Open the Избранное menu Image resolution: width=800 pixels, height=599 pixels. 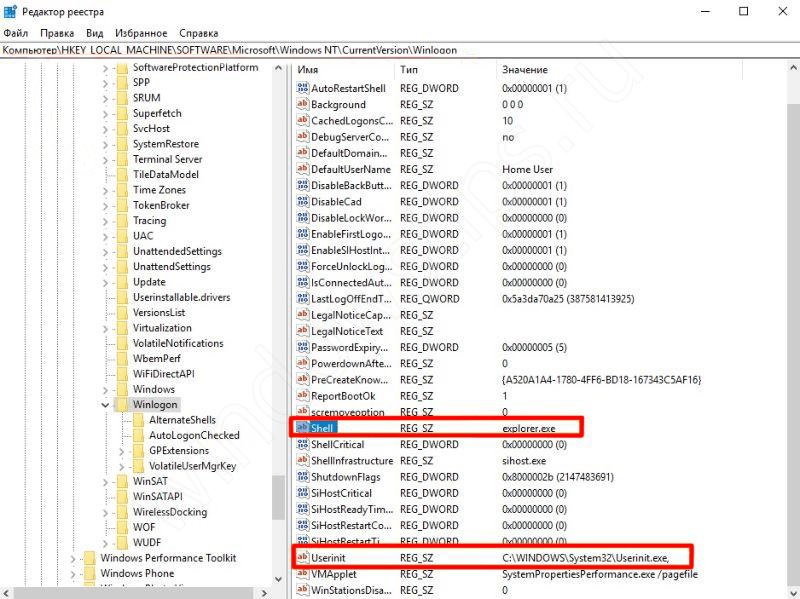coord(141,33)
